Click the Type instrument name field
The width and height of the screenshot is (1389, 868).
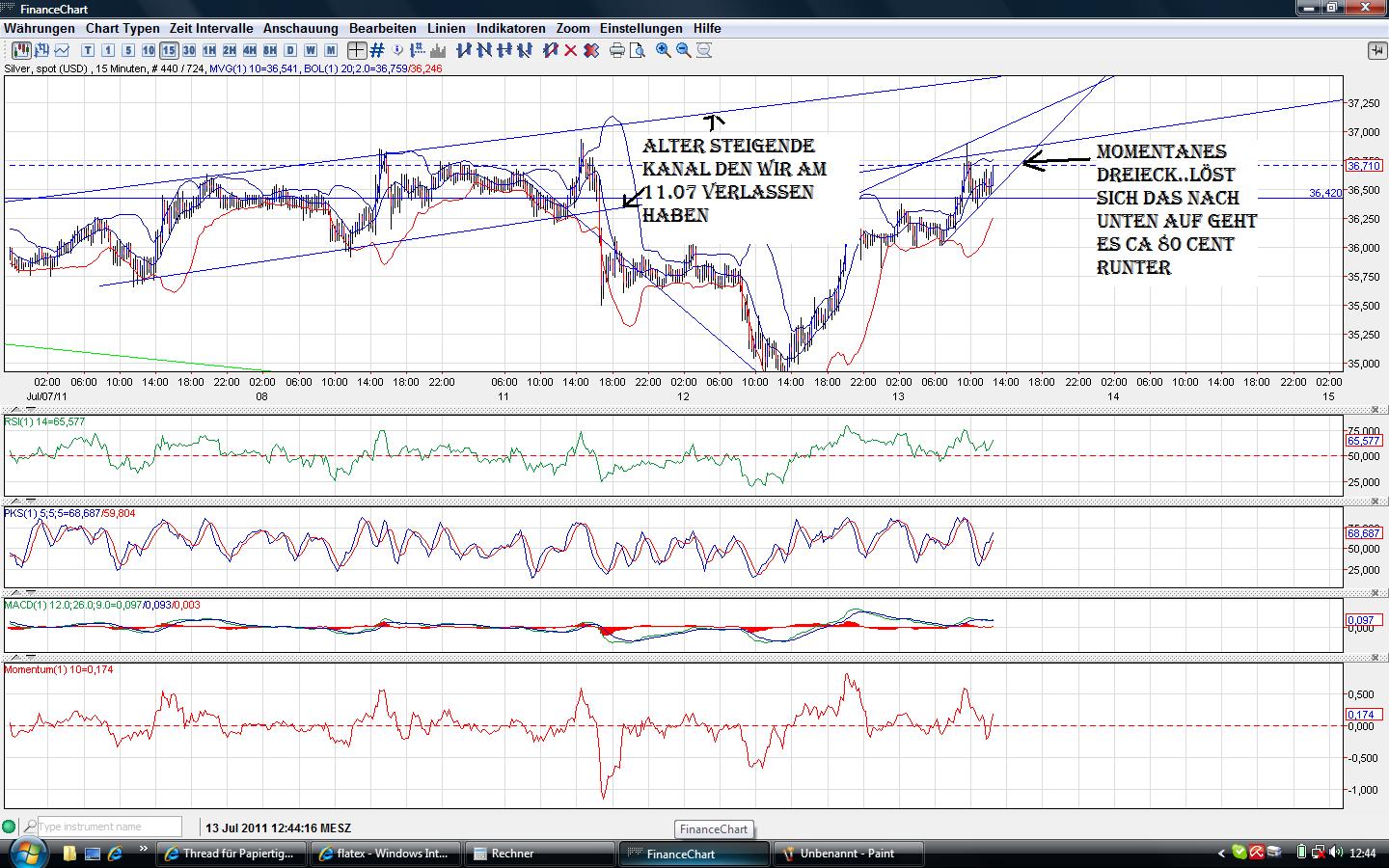(x=109, y=827)
